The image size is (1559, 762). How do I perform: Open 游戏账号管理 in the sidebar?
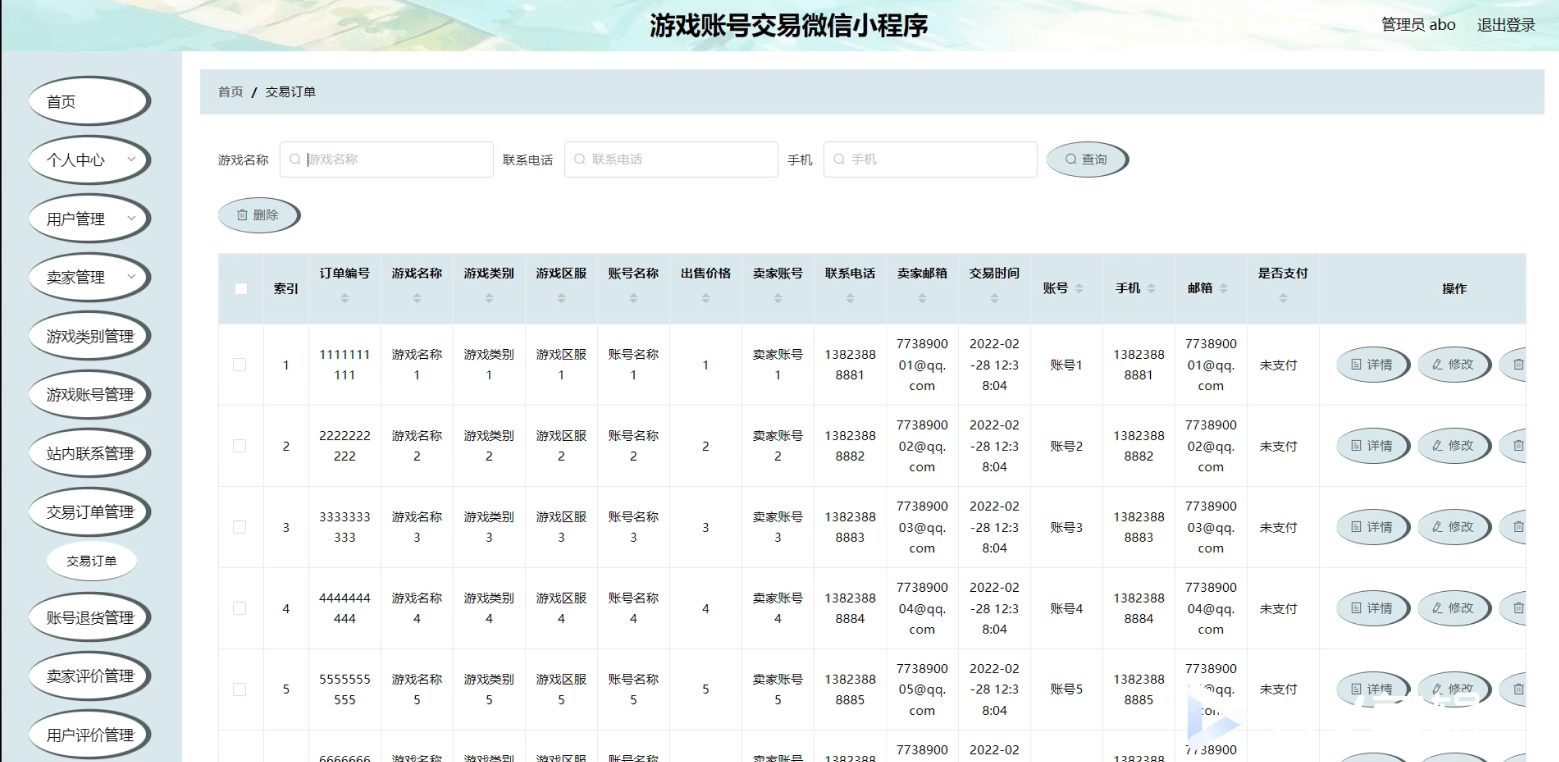[90, 395]
